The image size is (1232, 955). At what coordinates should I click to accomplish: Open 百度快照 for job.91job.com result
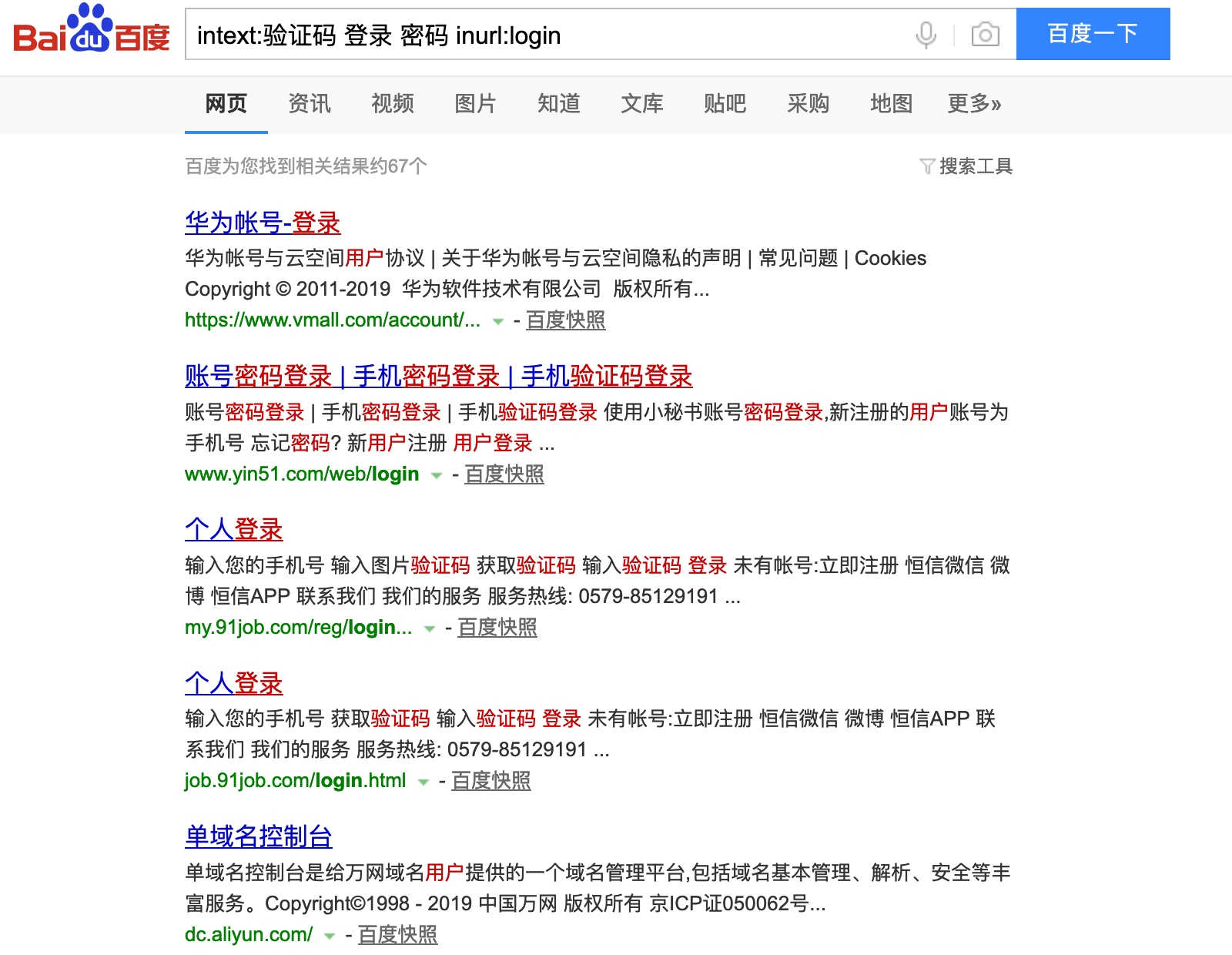tap(491, 780)
